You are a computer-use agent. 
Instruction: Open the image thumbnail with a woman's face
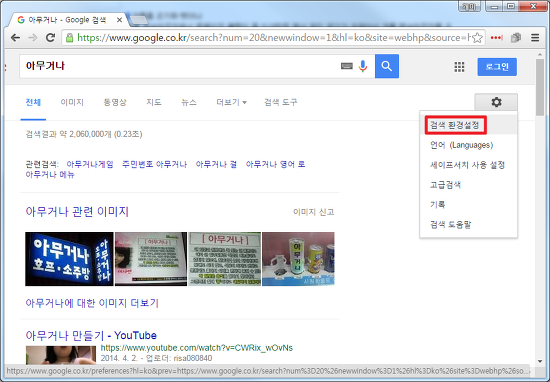(151, 259)
